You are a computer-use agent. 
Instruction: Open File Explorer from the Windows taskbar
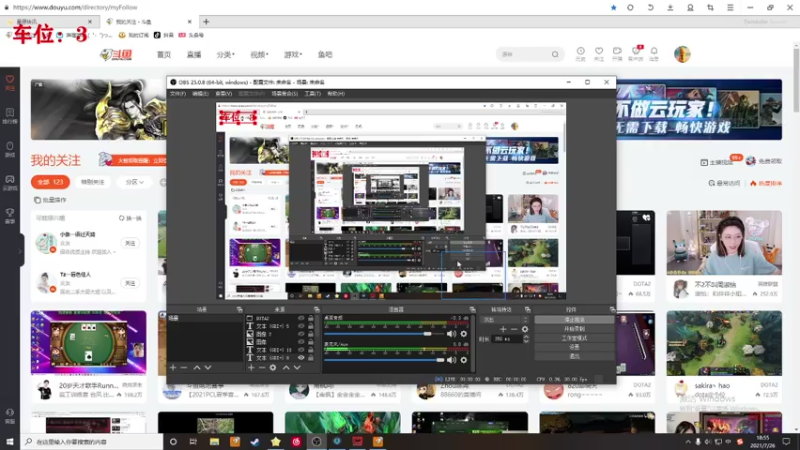pos(214,441)
